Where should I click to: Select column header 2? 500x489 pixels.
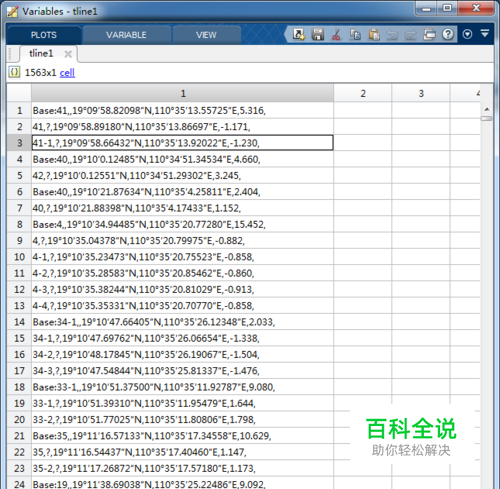coord(363,93)
